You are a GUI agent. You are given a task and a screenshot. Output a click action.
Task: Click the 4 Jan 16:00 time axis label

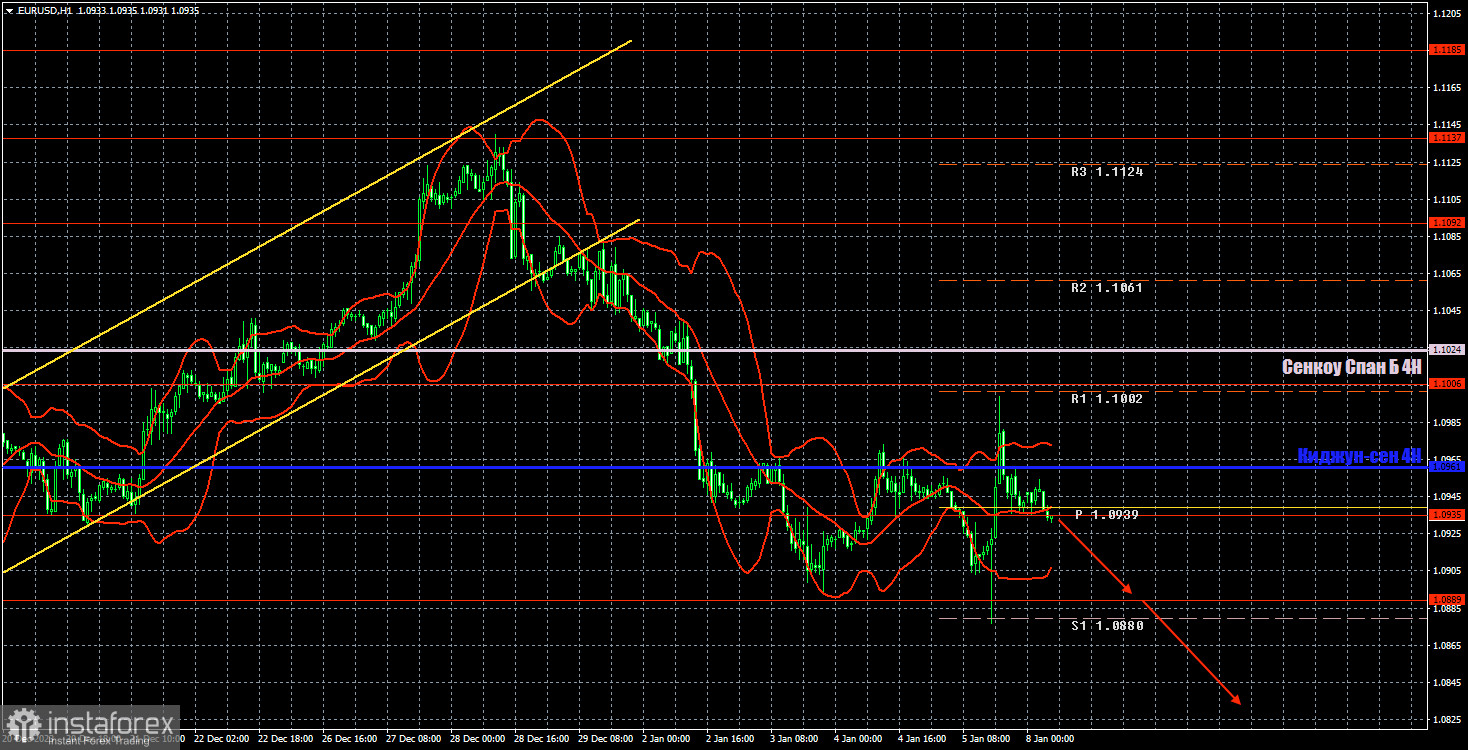[x=923, y=739]
